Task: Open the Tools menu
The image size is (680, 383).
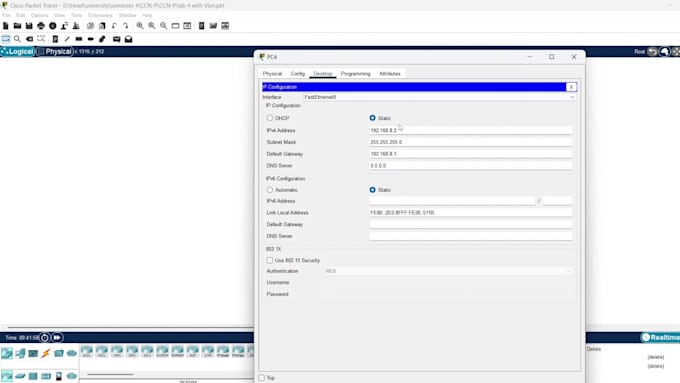Action: [76, 15]
